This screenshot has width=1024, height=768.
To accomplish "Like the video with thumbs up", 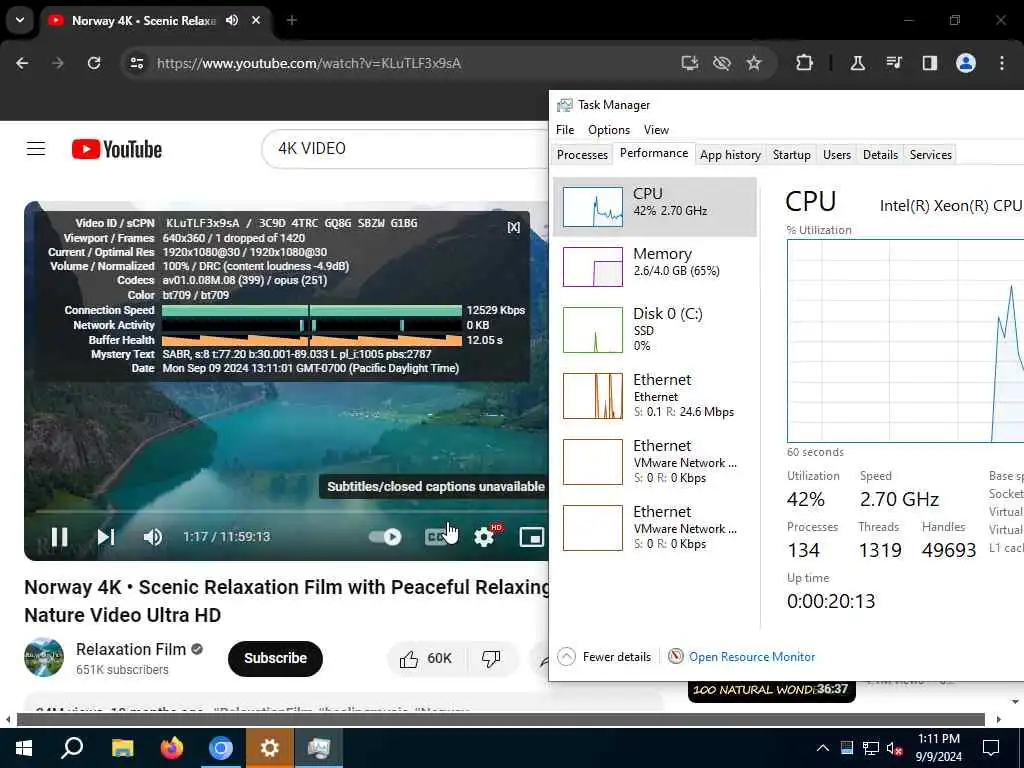I will pos(426,658).
